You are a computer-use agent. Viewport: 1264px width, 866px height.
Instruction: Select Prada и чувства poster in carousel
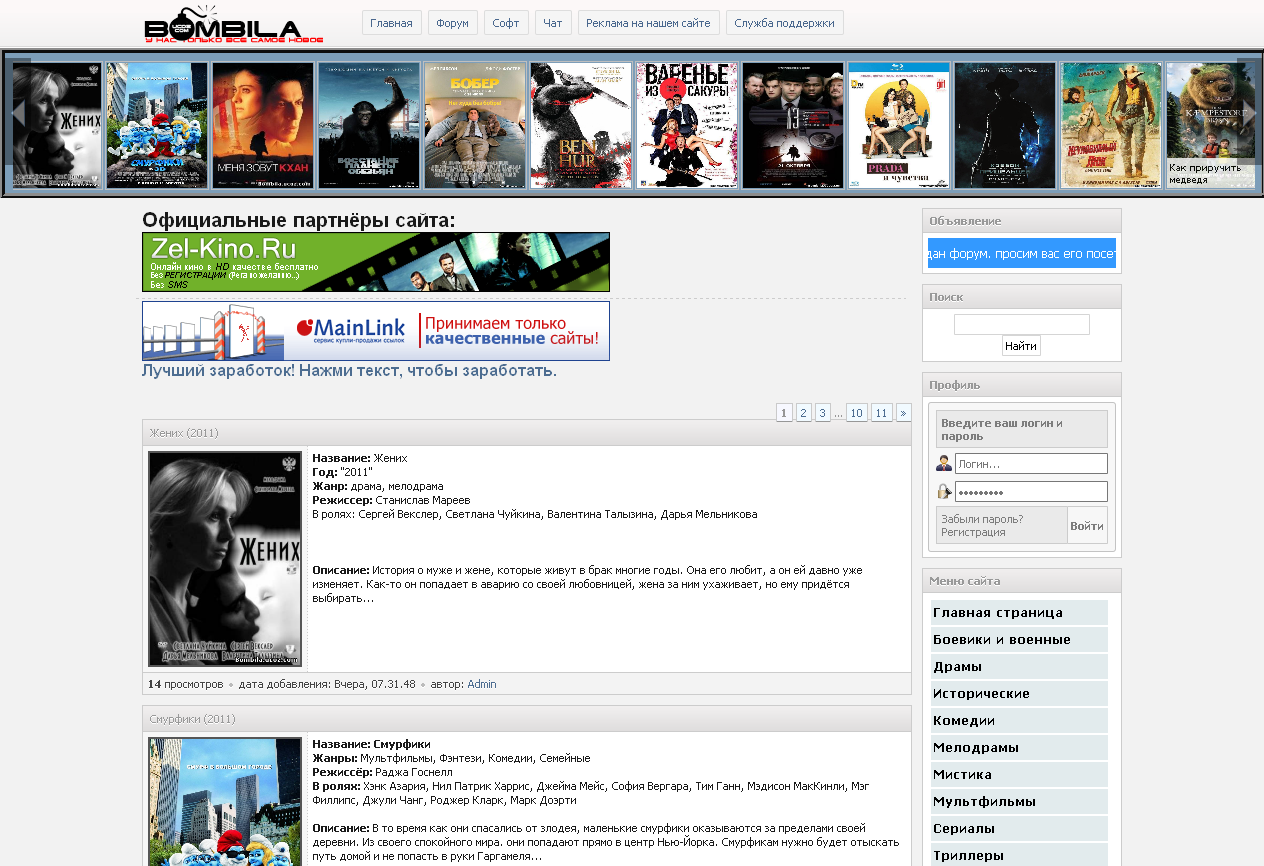[x=899, y=125]
